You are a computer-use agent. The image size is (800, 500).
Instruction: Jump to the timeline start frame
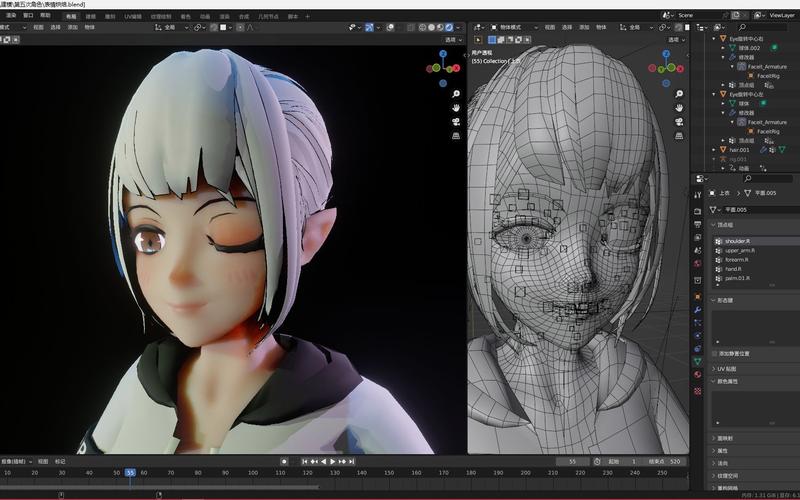pos(305,461)
